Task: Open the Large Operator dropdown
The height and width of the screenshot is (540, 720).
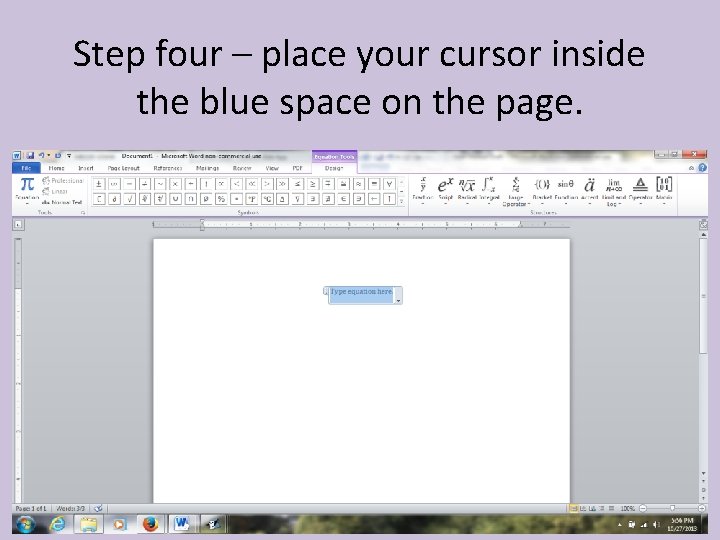Action: point(516,192)
